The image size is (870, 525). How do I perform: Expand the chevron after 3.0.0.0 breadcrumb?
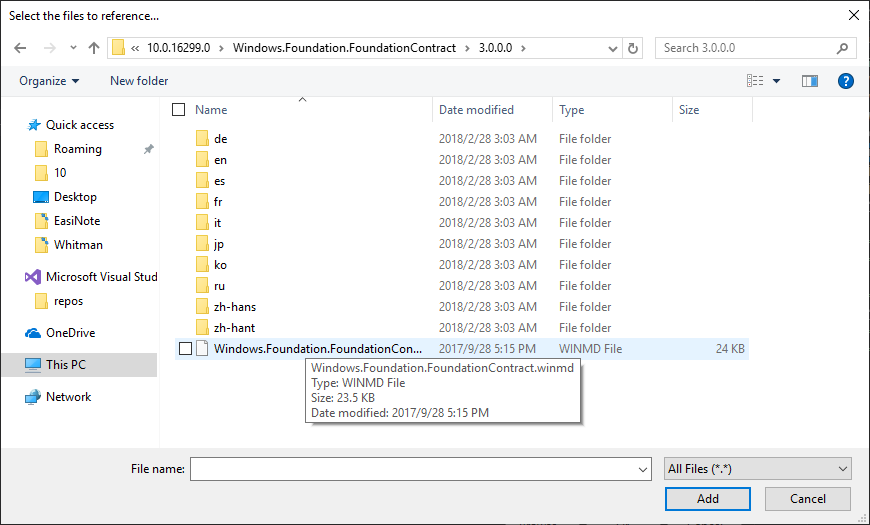523,48
